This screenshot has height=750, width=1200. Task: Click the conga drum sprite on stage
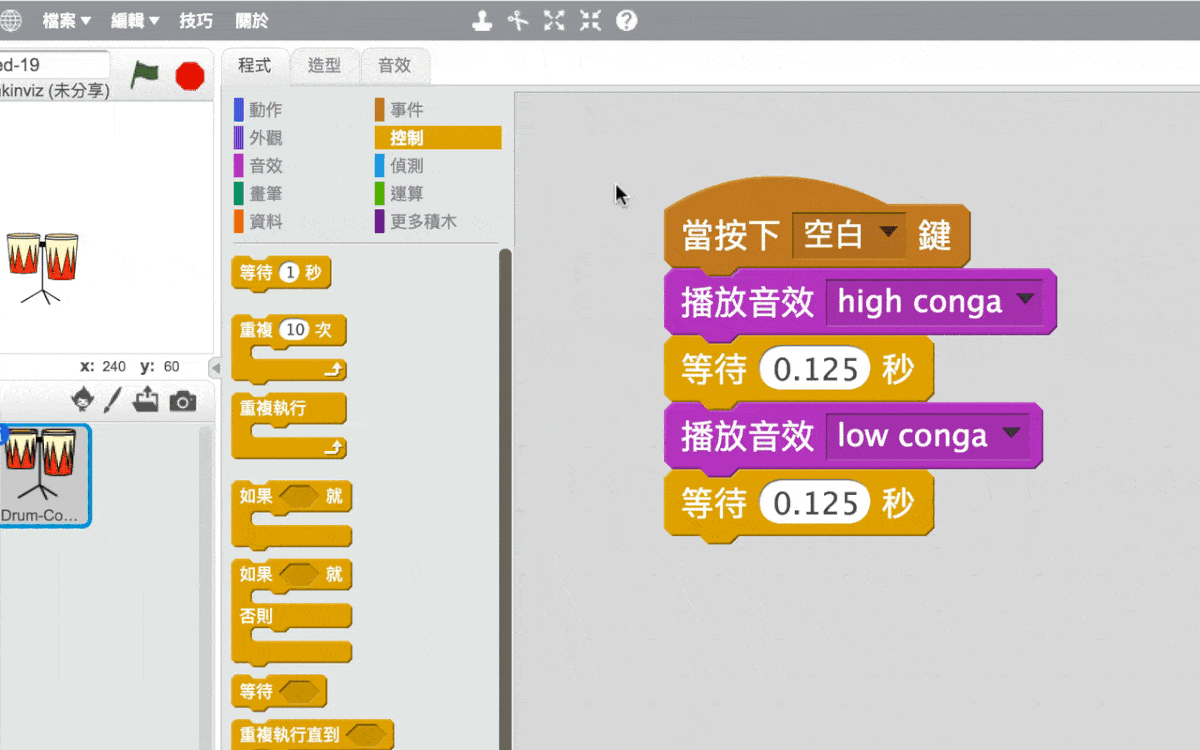click(x=42, y=266)
